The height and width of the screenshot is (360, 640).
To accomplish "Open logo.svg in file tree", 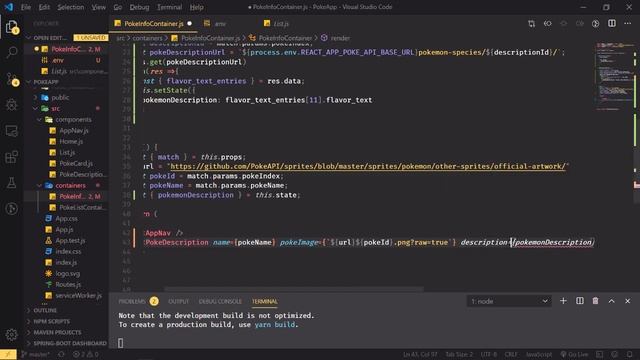I will tap(67, 273).
